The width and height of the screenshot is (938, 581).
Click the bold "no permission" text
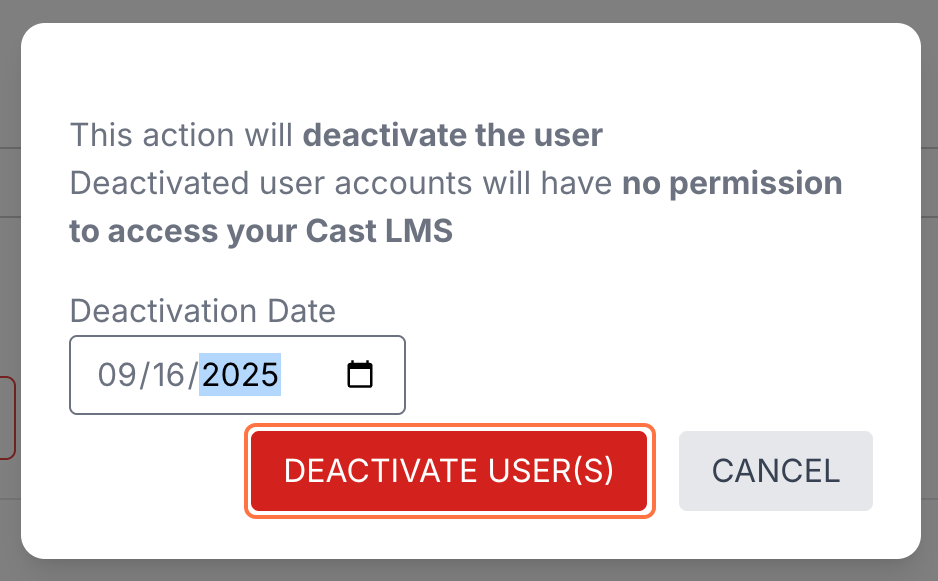(732, 184)
